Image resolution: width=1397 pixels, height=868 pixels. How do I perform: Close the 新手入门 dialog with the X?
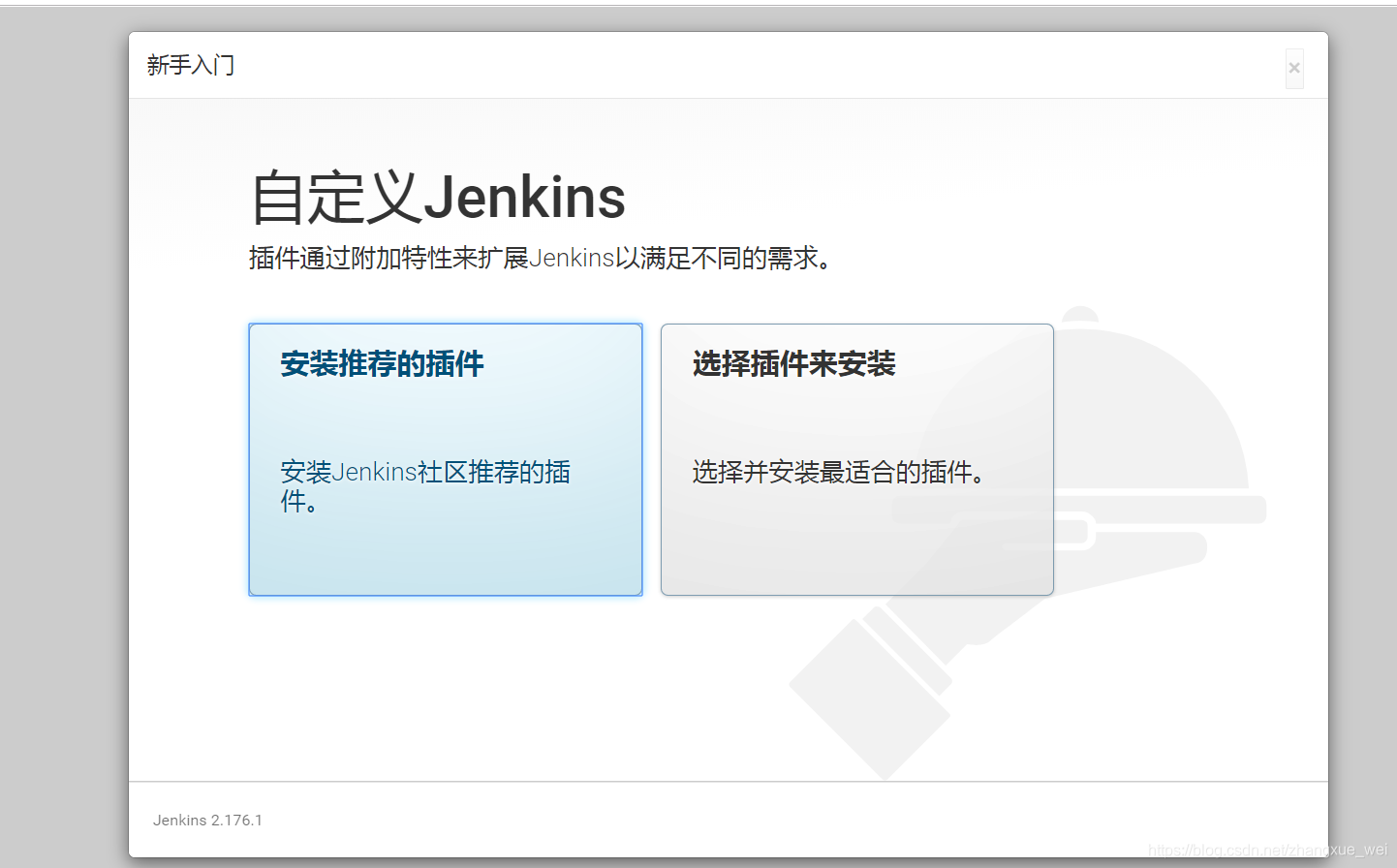pos(1294,68)
